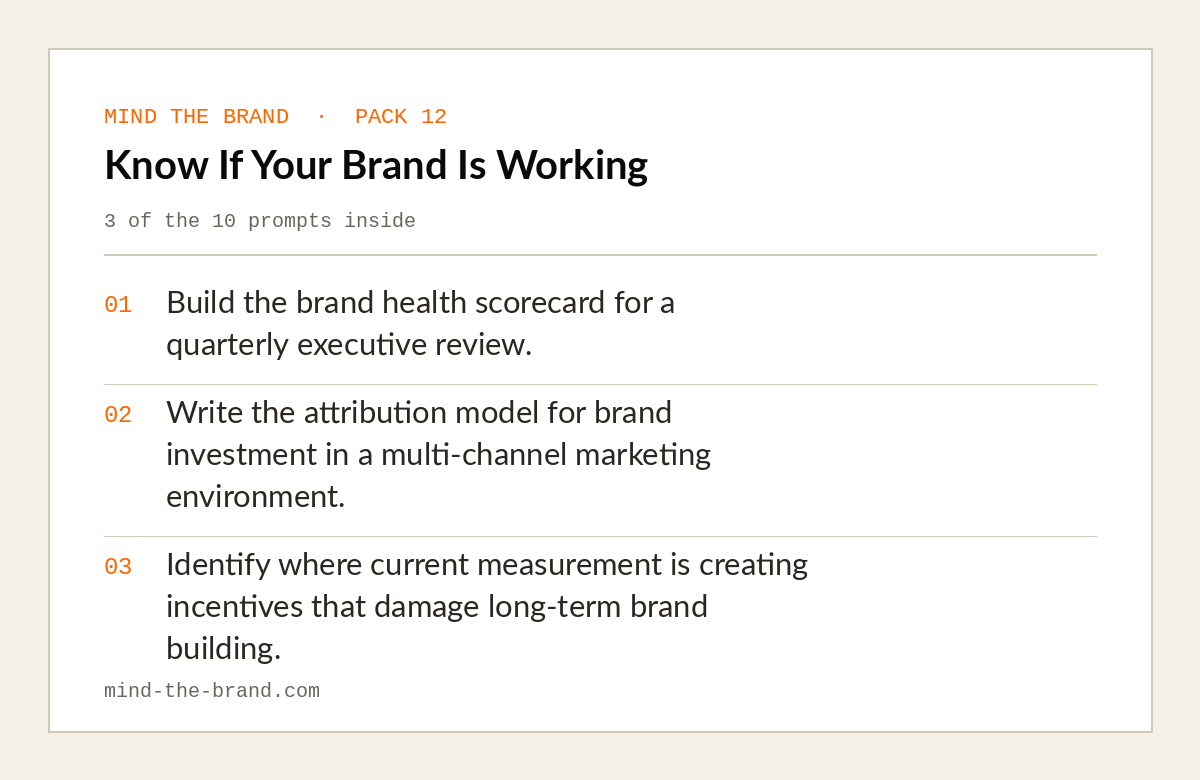
Task: Click the 'investment in a multi-channel marketing' line
Action: (438, 454)
